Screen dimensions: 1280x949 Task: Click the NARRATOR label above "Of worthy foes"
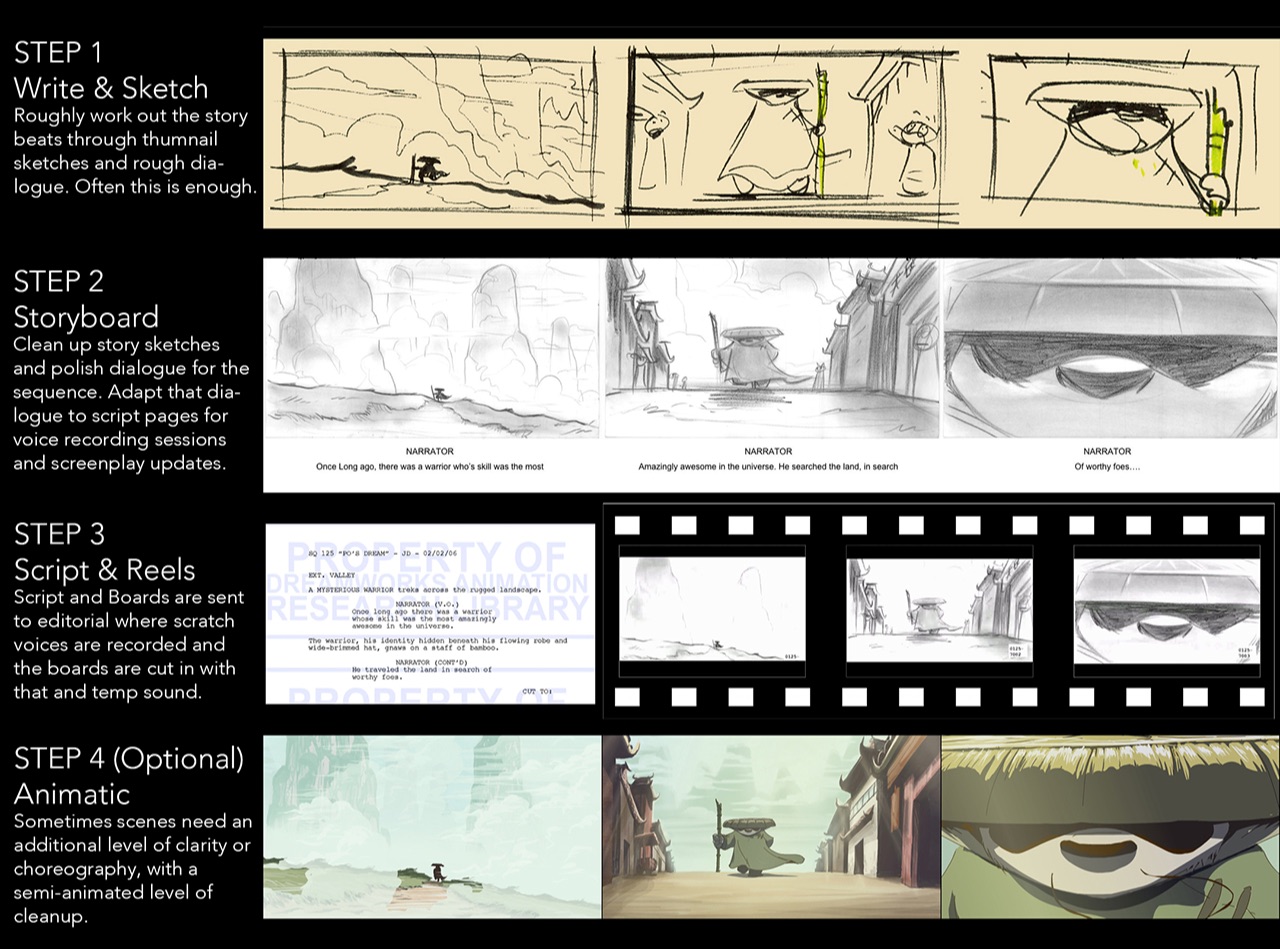click(x=1107, y=452)
